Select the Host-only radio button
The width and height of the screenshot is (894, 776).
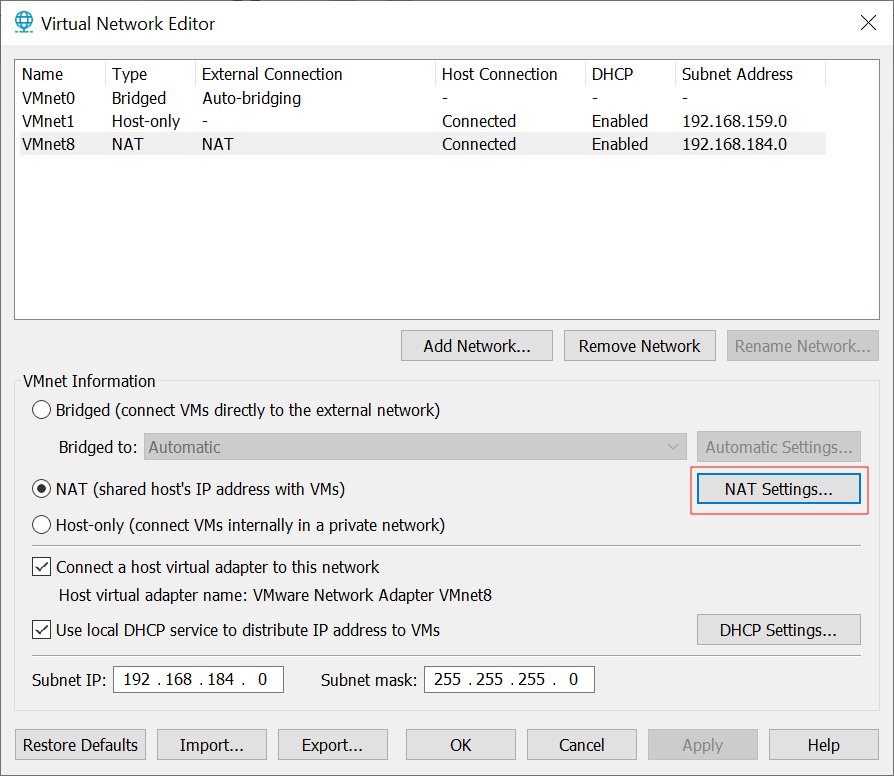41,525
